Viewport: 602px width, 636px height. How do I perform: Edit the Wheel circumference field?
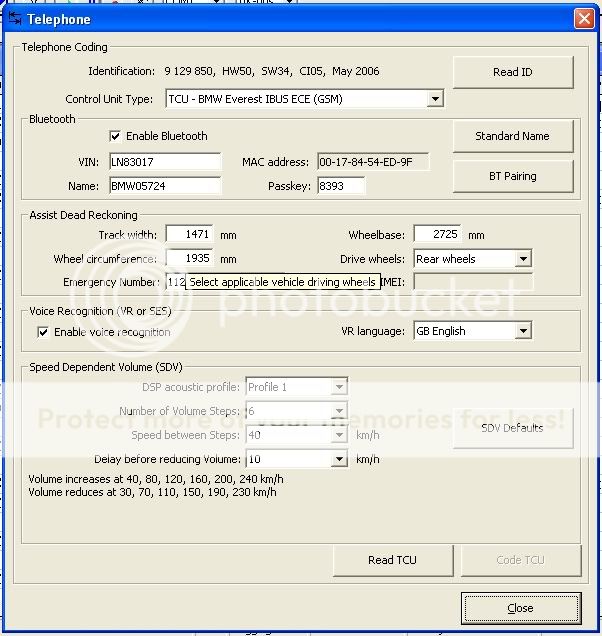pyautogui.click(x=189, y=259)
